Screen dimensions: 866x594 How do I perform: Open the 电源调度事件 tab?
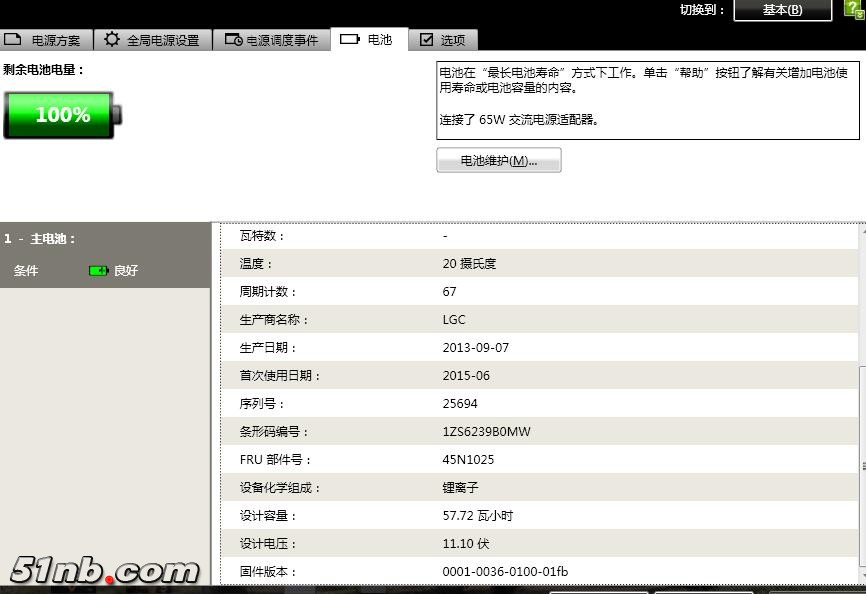272,40
